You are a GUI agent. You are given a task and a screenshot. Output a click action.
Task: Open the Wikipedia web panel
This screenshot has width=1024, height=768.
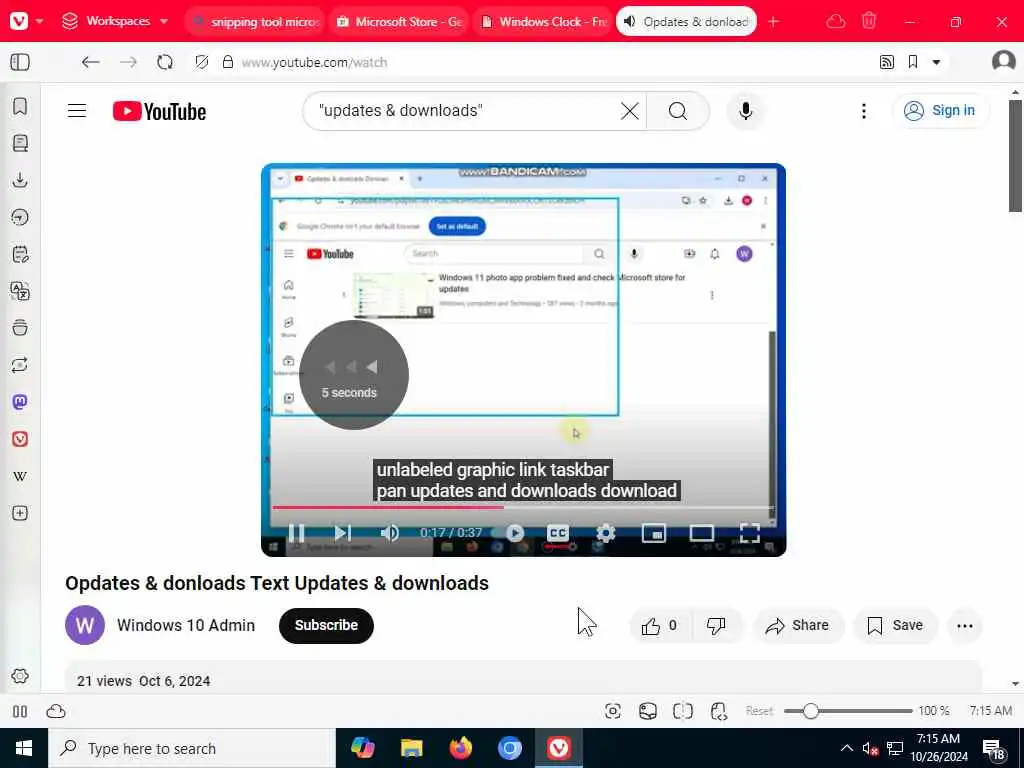(x=20, y=476)
